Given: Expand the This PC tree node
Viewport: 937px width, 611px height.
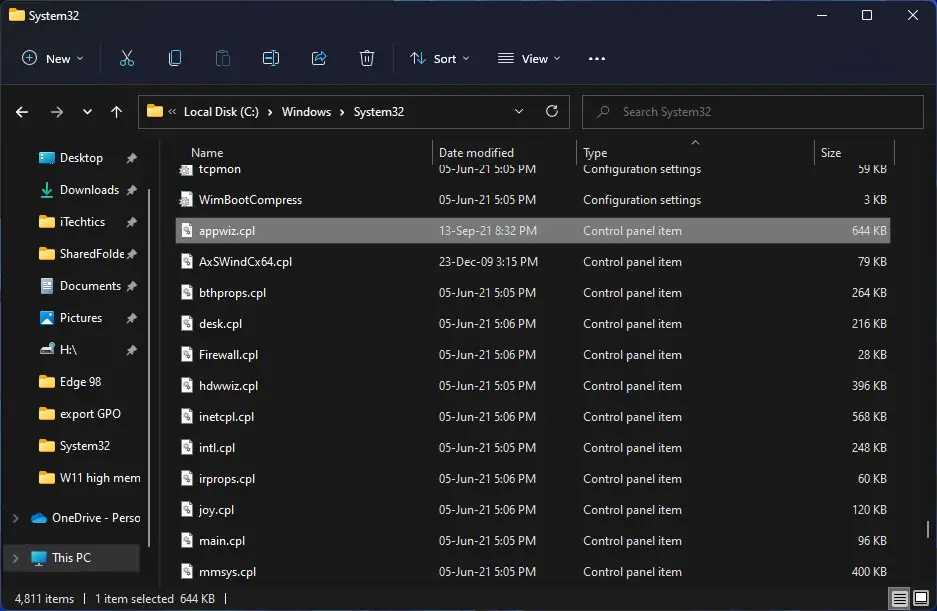Looking at the screenshot, I should [16, 558].
